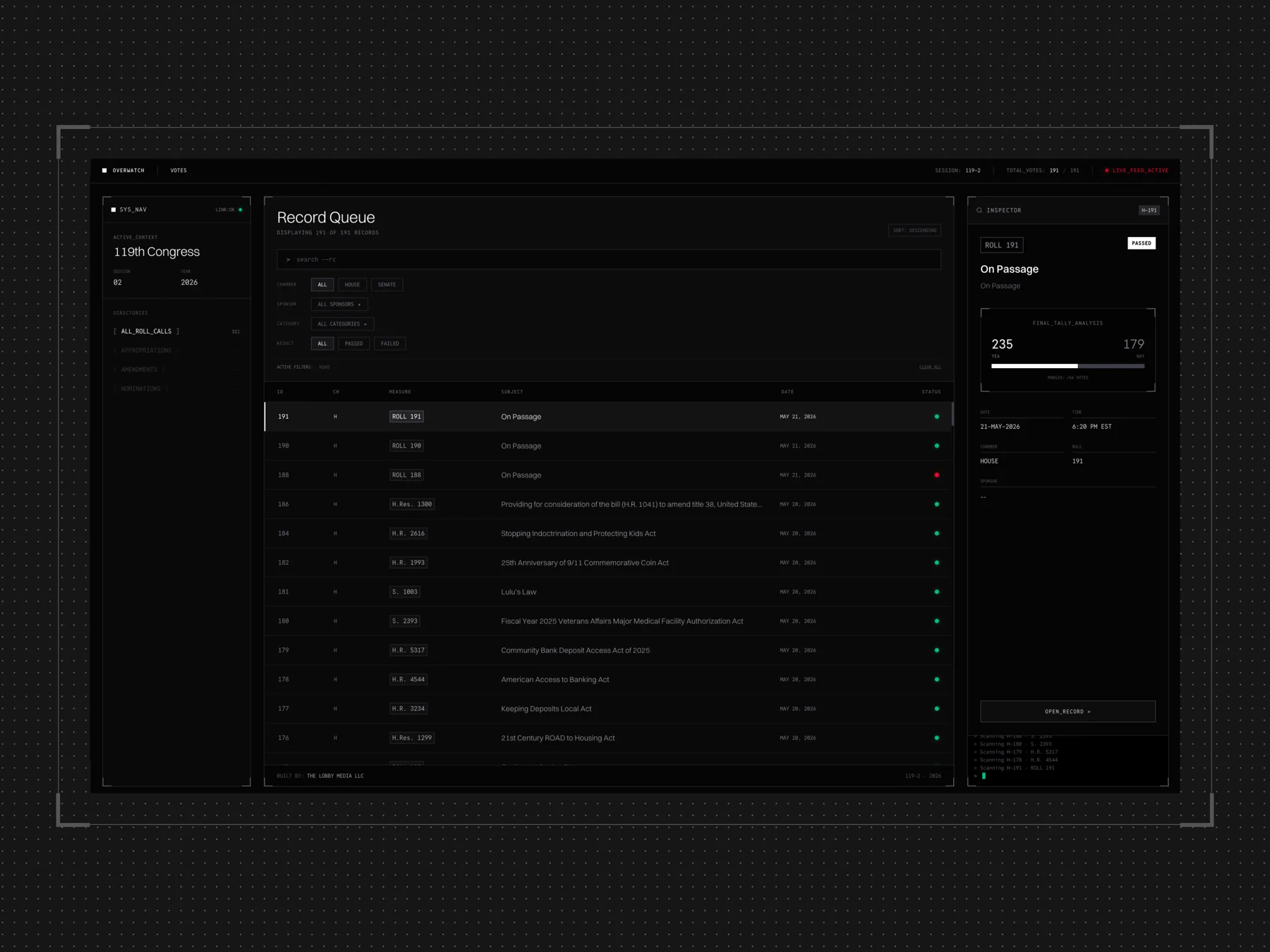The image size is (1270, 952).
Task: Select American Access to Banking Act row
Action: [608, 680]
